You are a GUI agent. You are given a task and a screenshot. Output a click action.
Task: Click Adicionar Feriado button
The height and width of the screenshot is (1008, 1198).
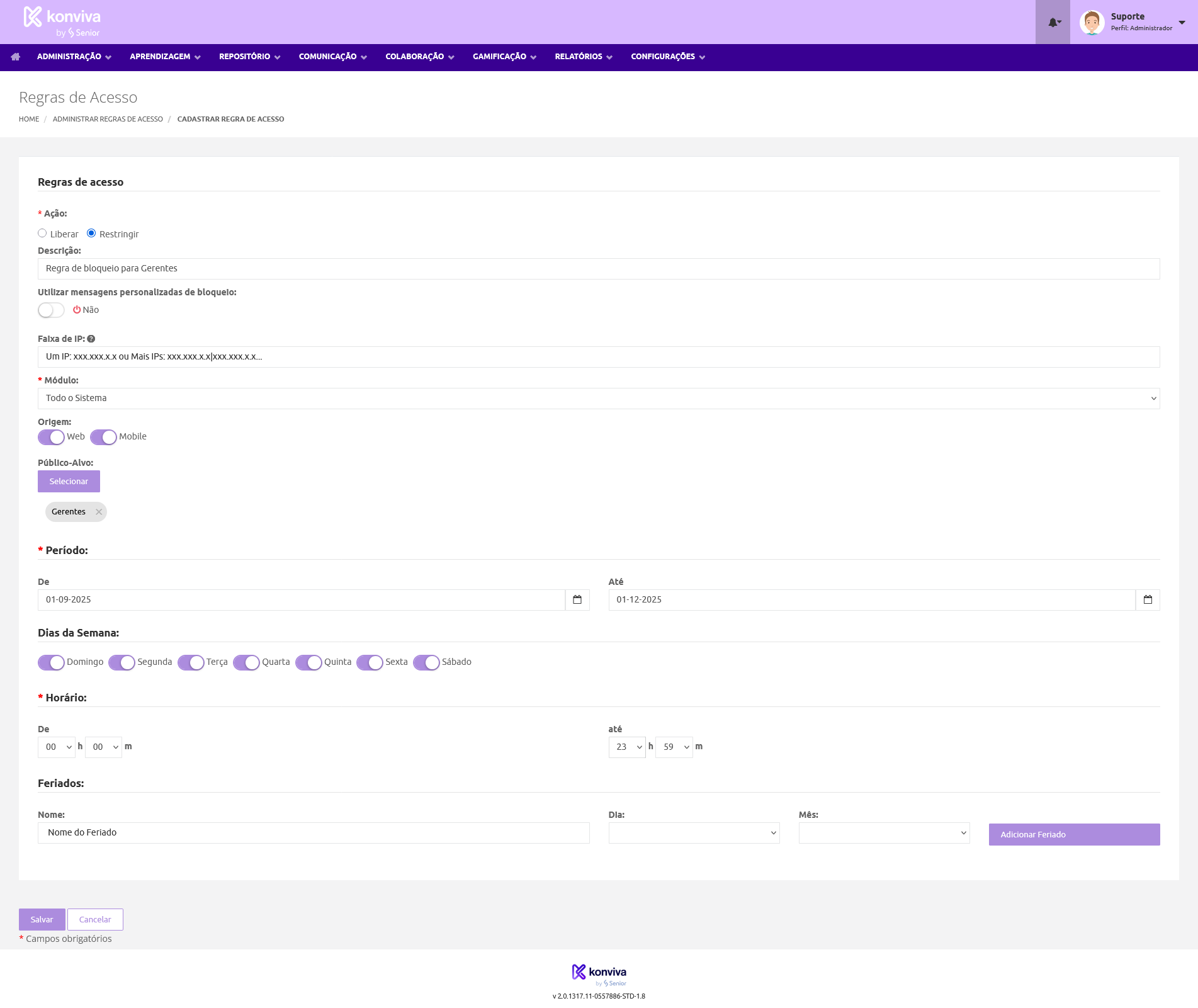tap(1074, 834)
